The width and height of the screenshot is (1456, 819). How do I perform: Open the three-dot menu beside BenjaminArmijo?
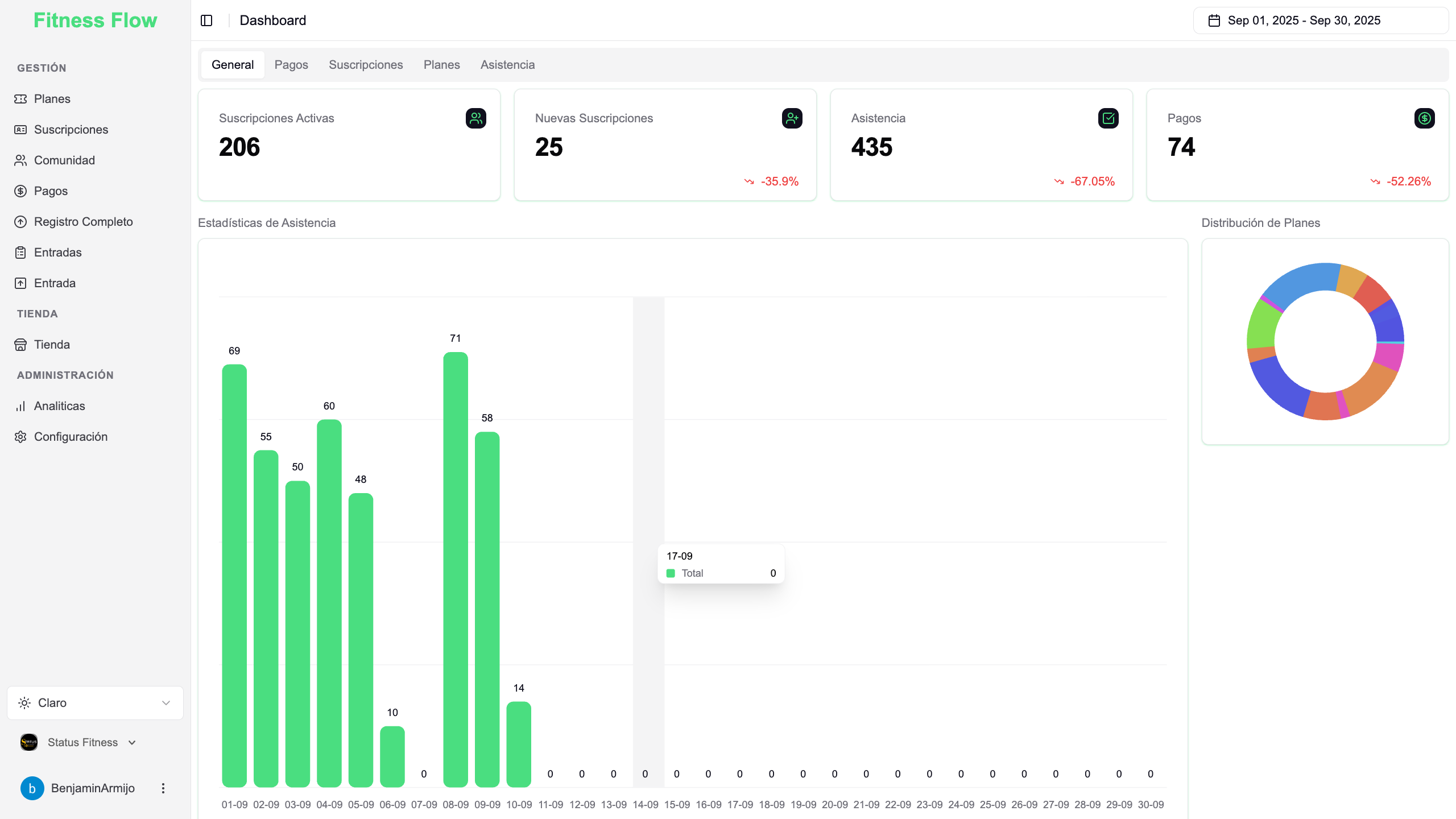pyautogui.click(x=163, y=788)
